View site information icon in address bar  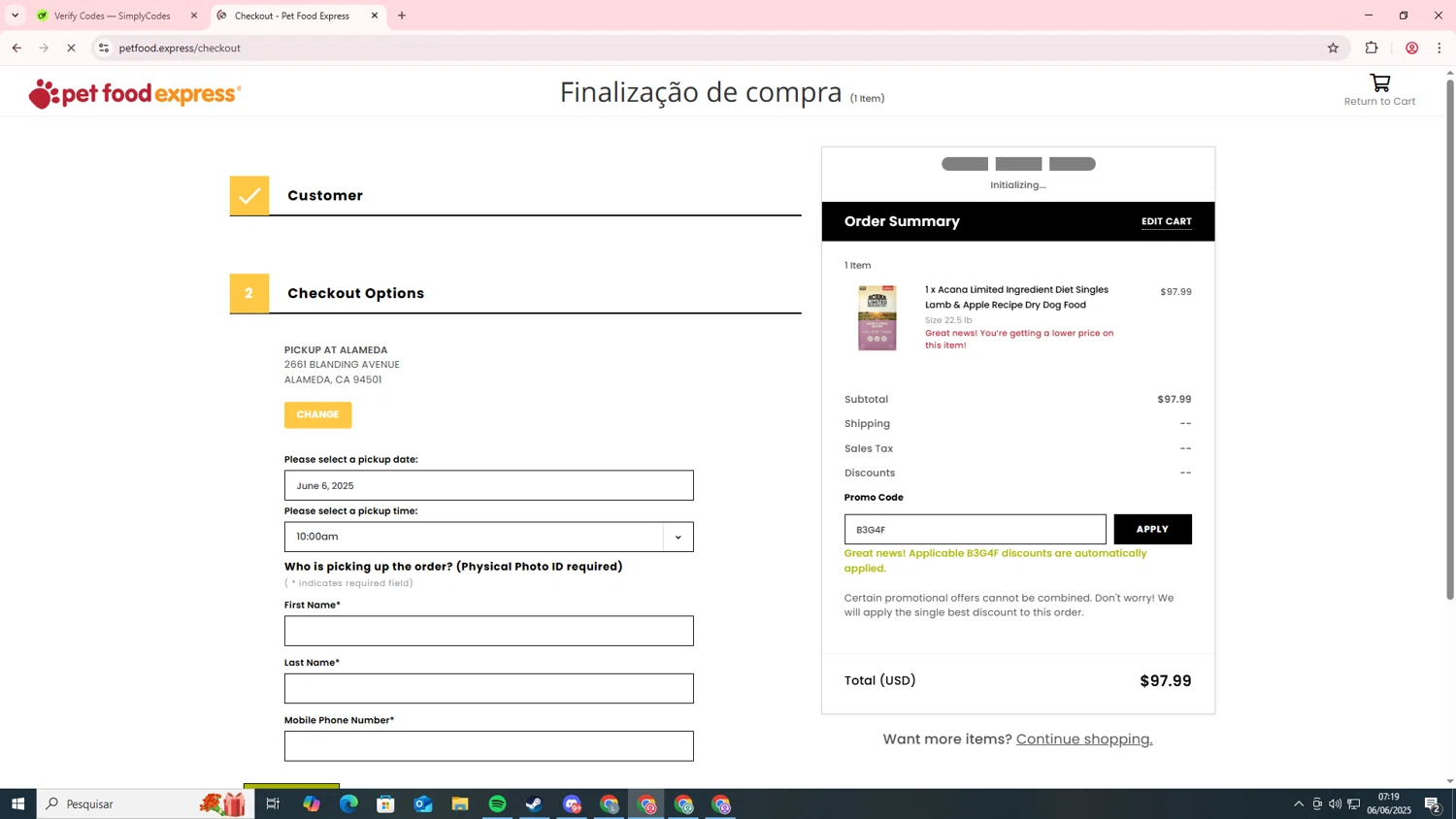[x=104, y=48]
